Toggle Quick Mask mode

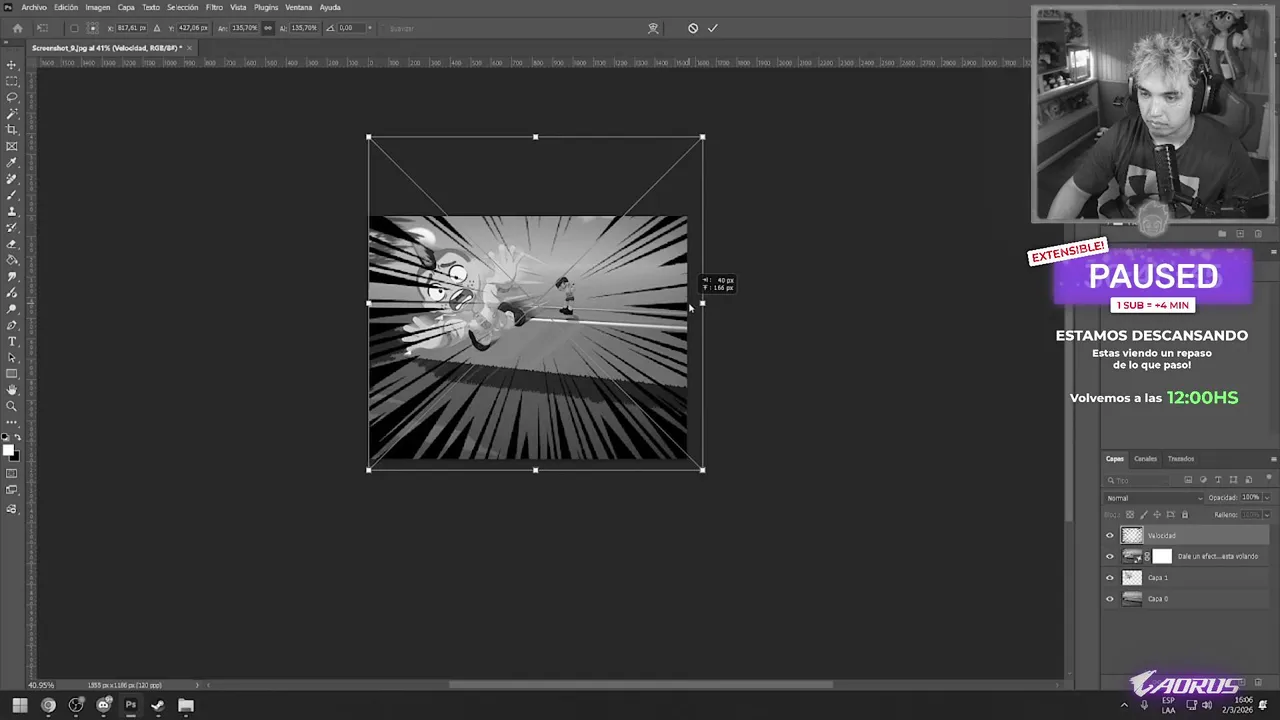(x=12, y=474)
